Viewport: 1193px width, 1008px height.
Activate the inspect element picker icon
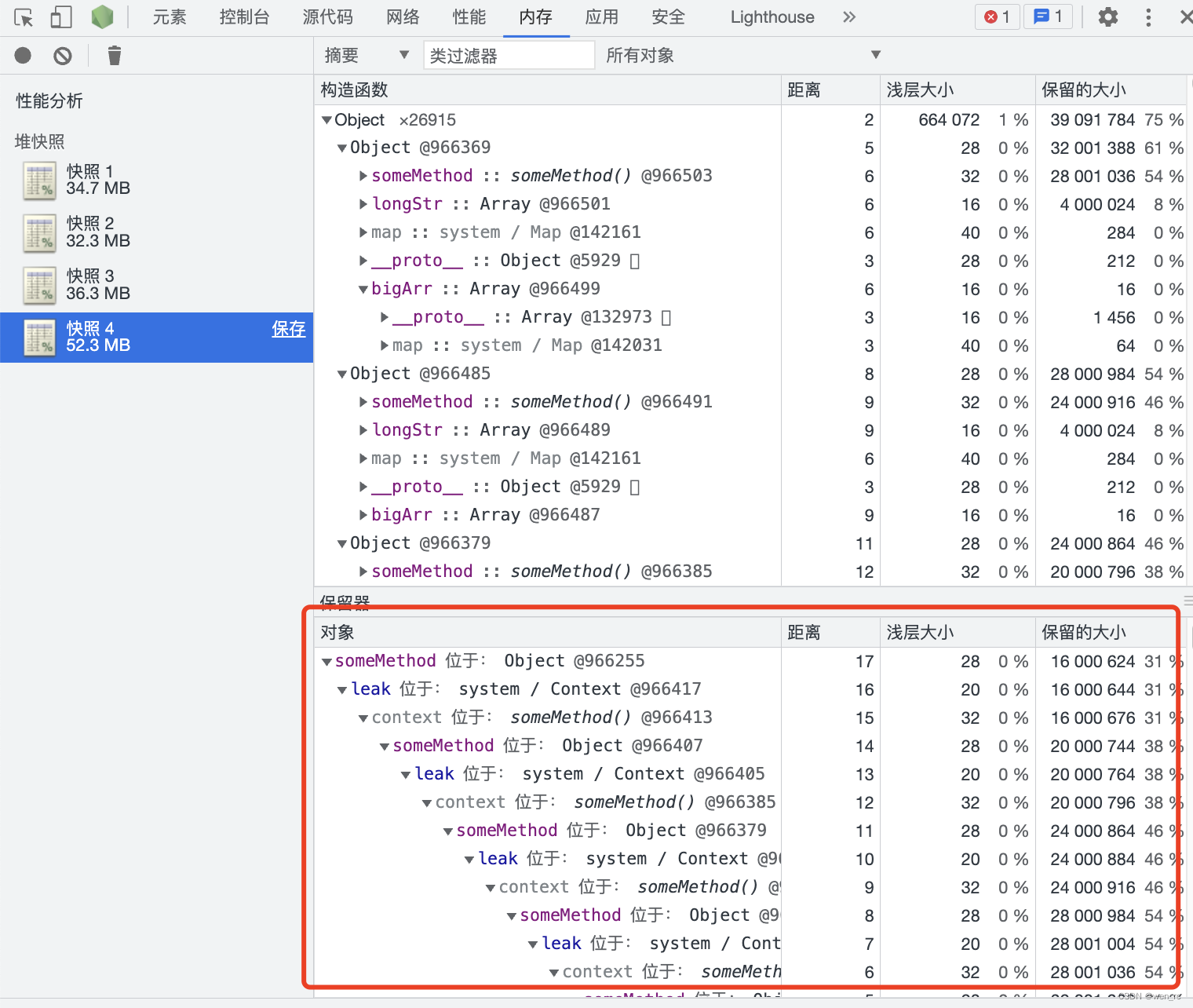tap(24, 17)
